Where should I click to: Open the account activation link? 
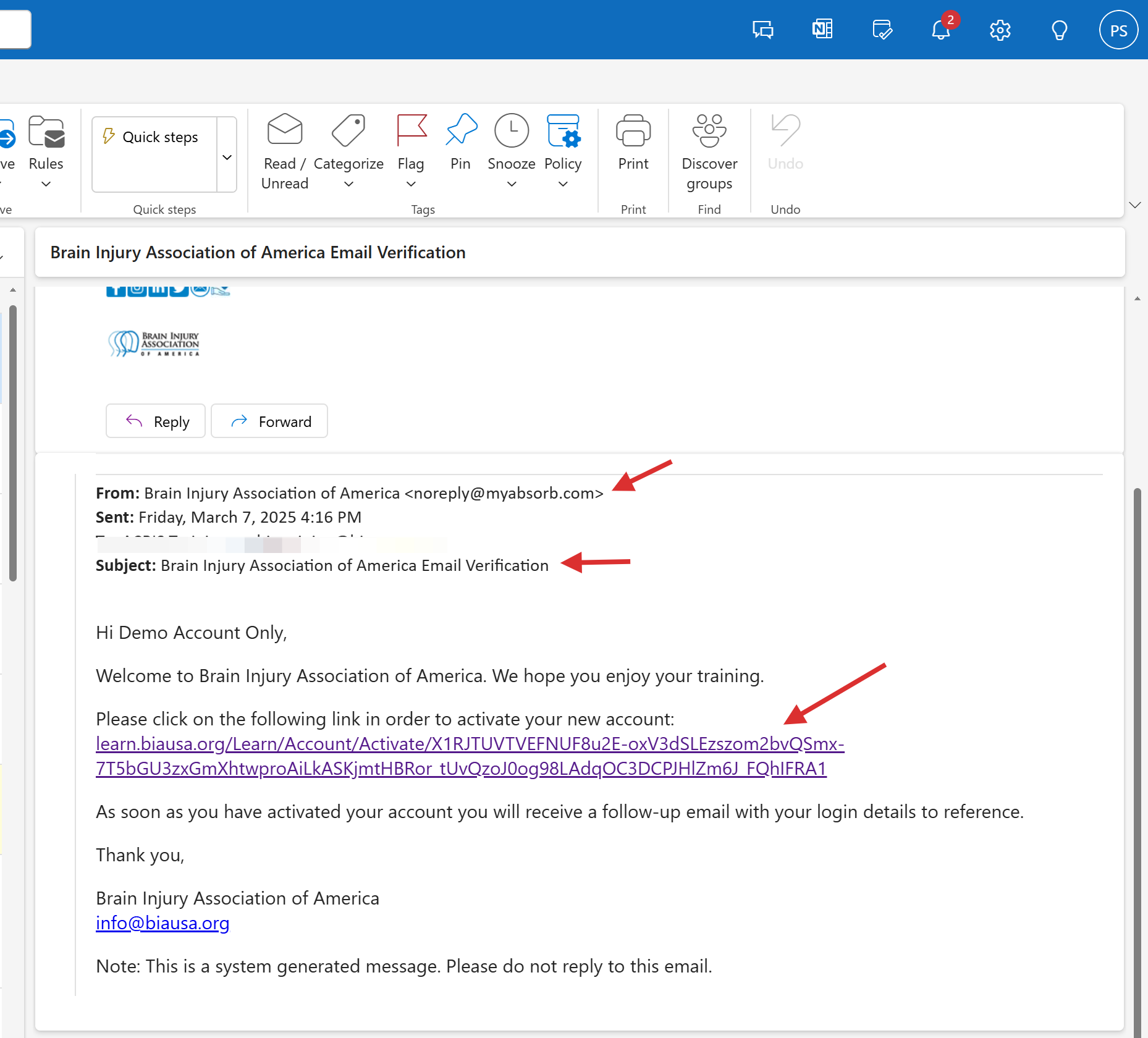click(x=470, y=756)
